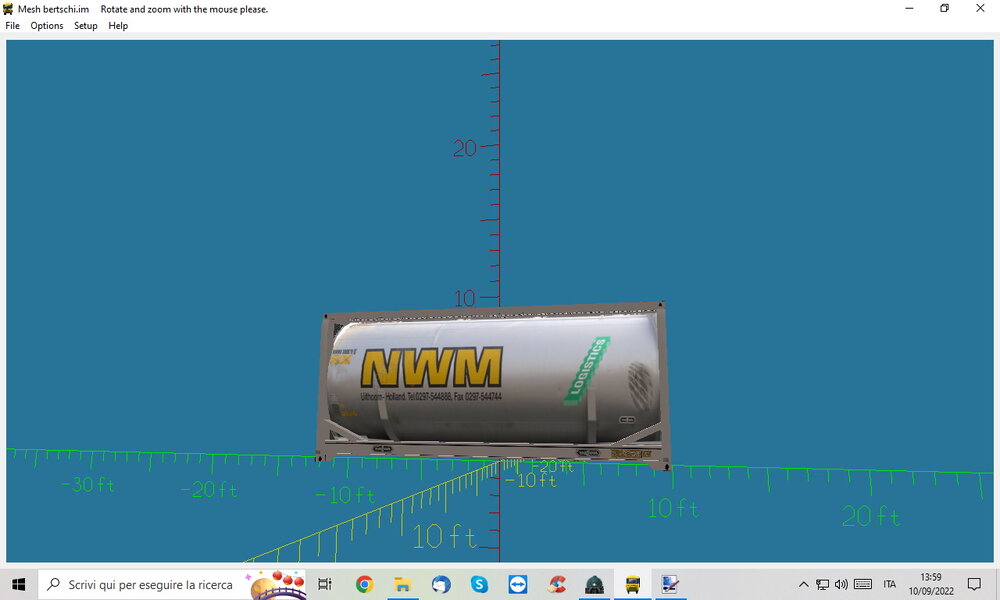This screenshot has height=600, width=1000.
Task: Open TeamViewer from taskbar
Action: 517,584
